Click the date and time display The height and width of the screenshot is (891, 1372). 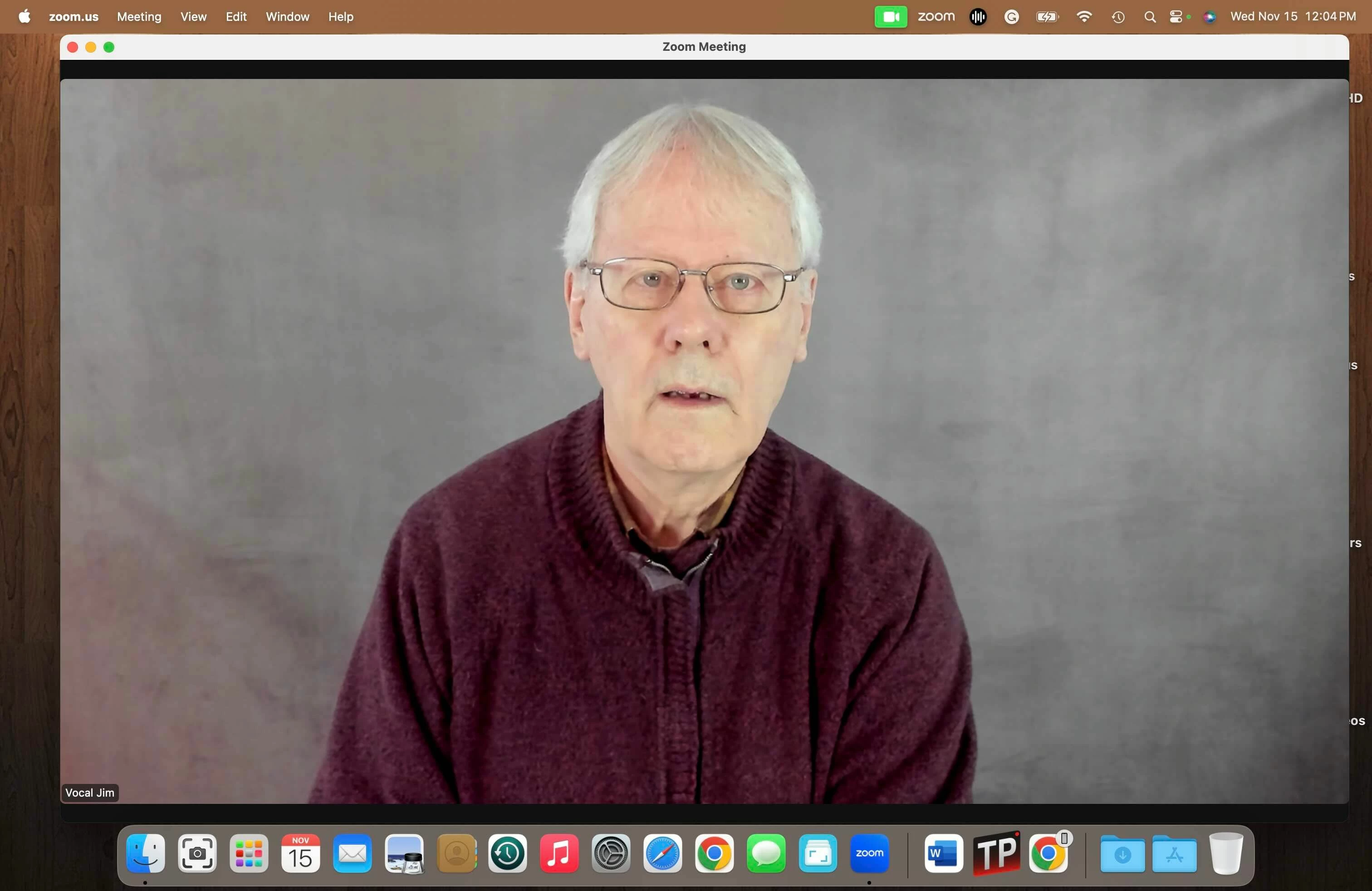coord(1293,17)
